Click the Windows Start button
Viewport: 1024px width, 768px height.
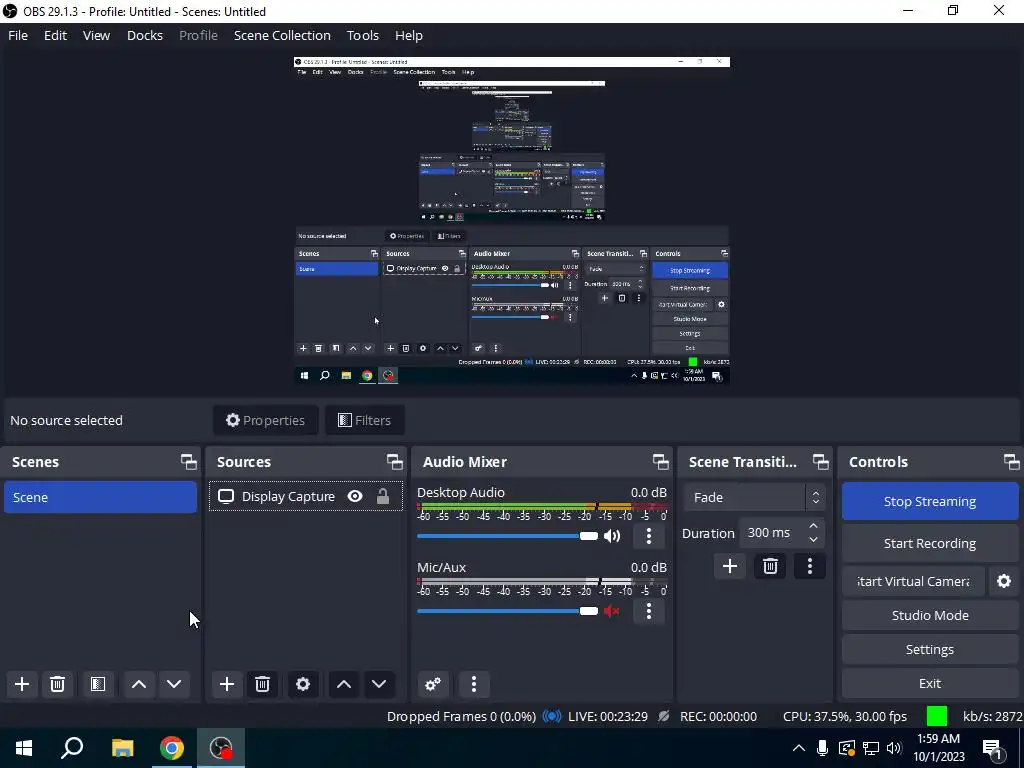[x=24, y=748]
